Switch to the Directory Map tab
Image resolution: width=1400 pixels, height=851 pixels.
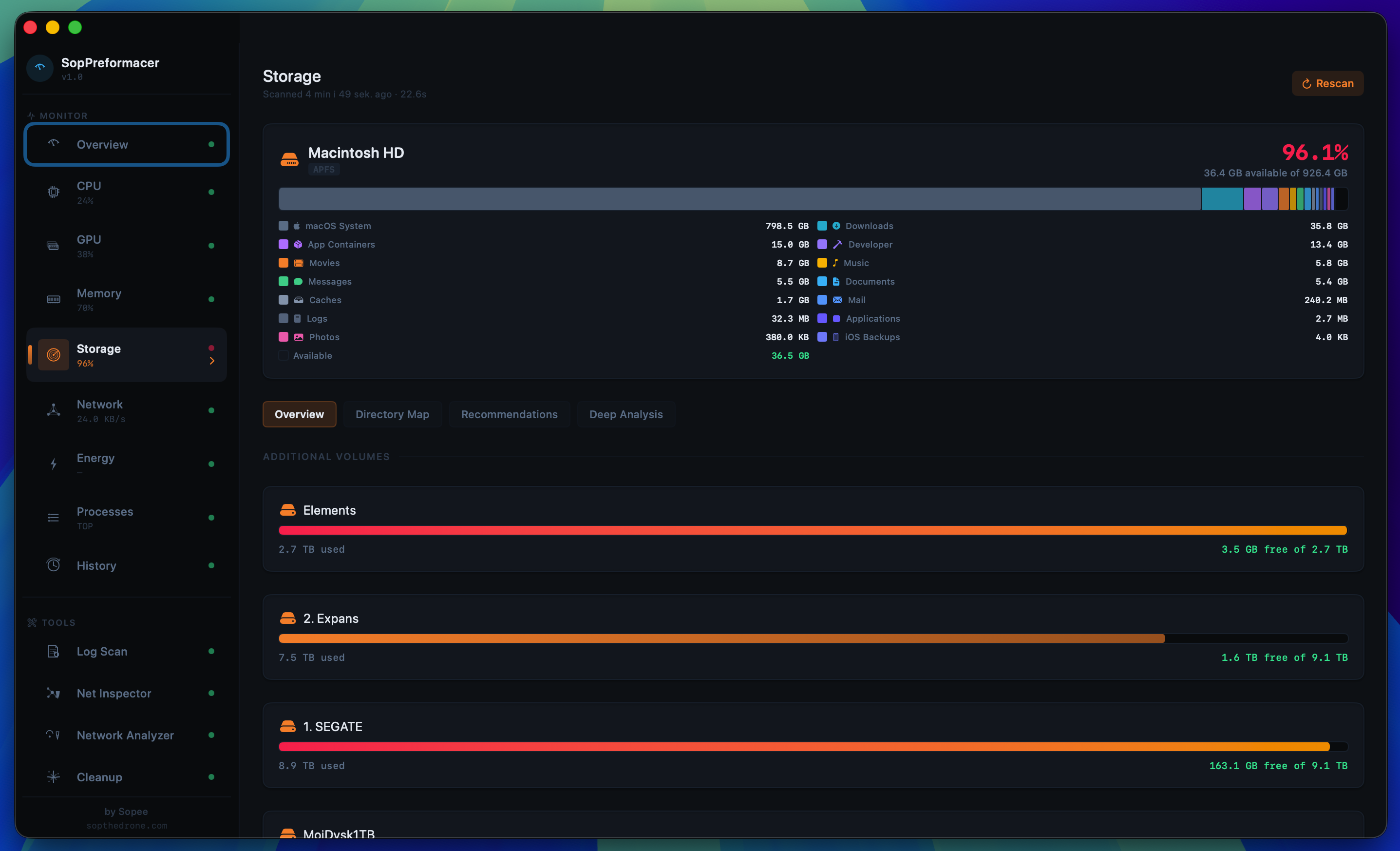393,414
